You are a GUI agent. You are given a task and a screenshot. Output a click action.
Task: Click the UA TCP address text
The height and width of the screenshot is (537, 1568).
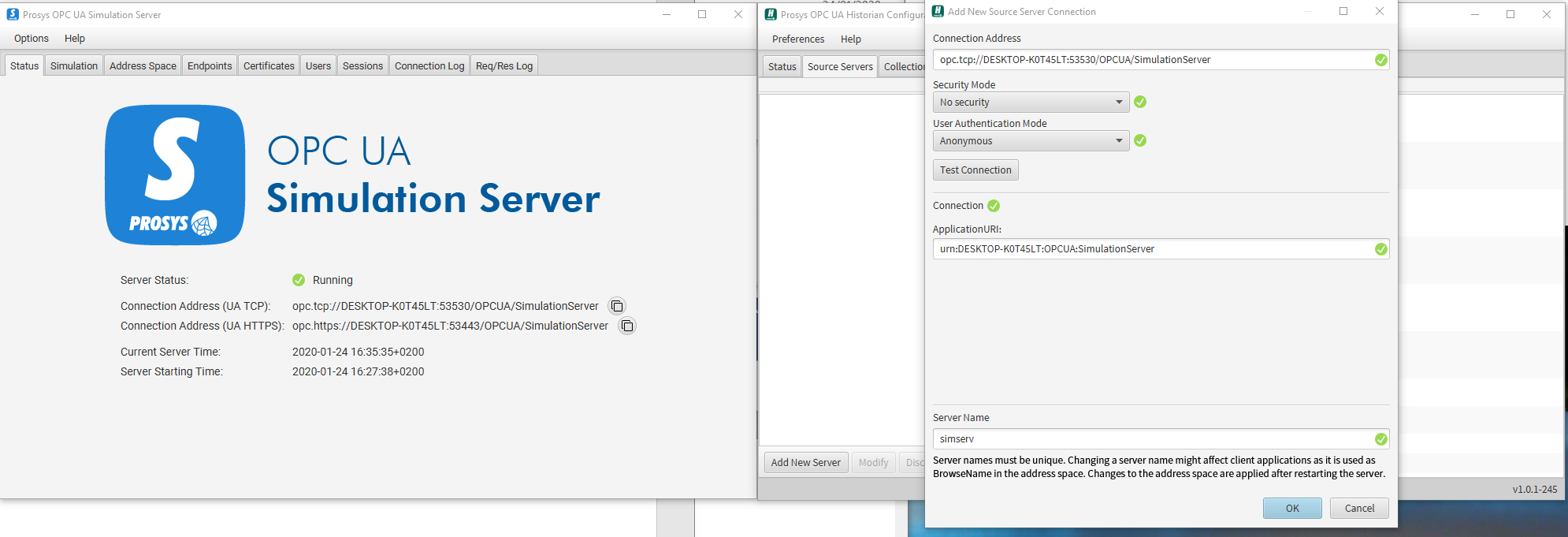click(x=445, y=306)
